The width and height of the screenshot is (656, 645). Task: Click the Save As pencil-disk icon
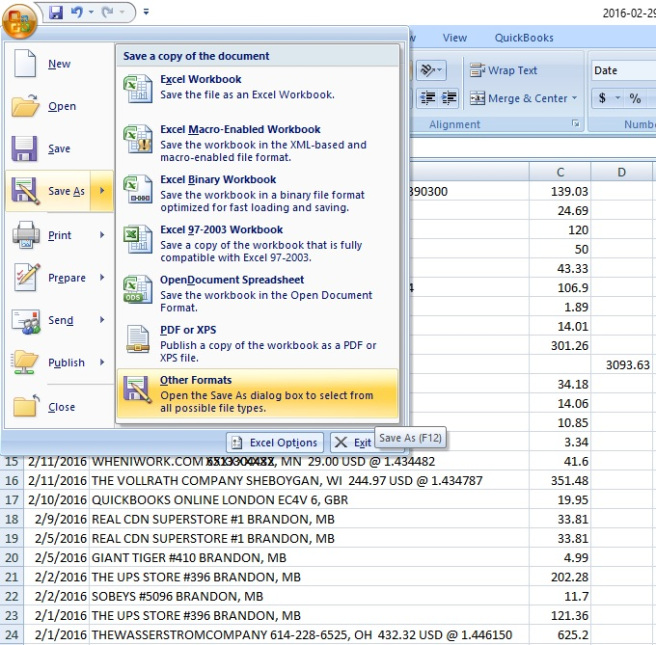[25, 191]
